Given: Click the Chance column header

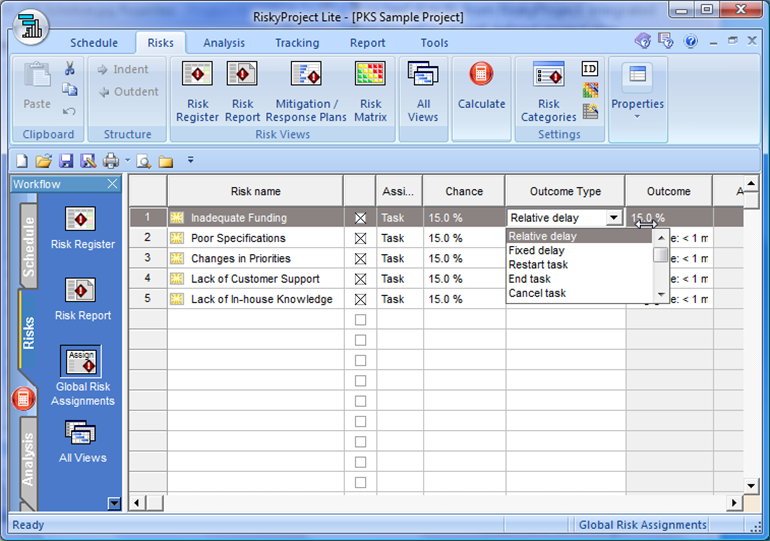Looking at the screenshot, I should point(463,191).
